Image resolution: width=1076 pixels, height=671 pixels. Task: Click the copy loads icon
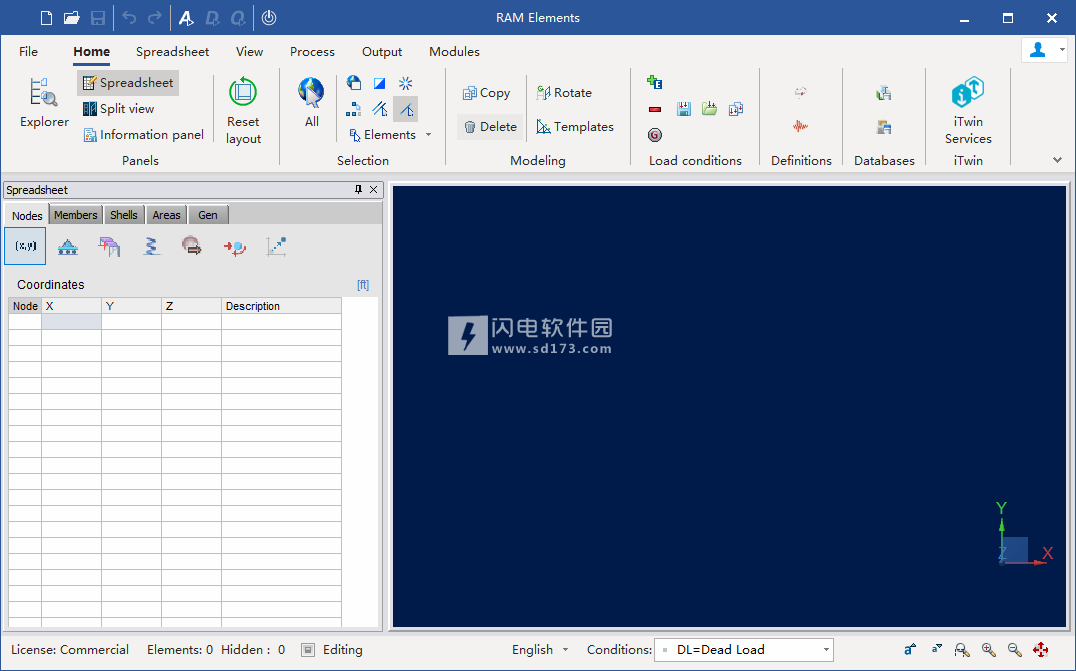pos(736,108)
